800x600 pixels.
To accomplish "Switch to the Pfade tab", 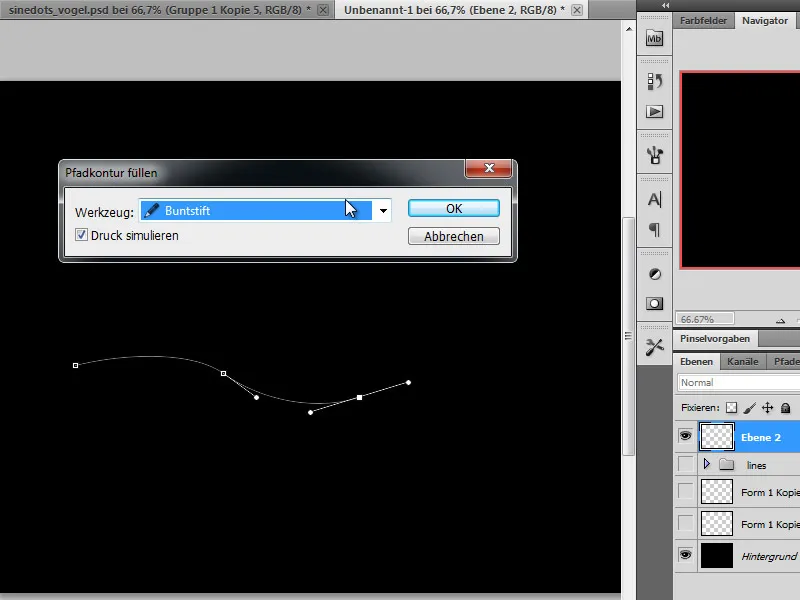I will [x=786, y=361].
